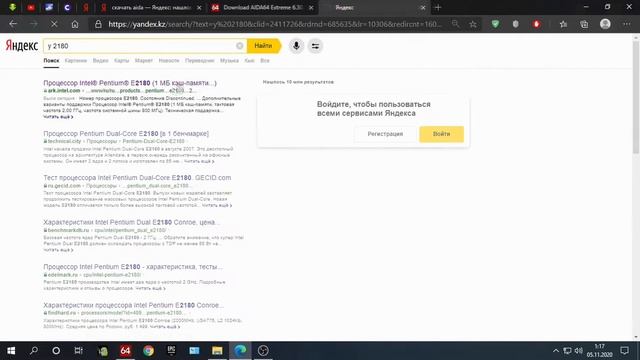640x360 pixels.
Task: Open Windows taskbar search
Action: [34, 351]
